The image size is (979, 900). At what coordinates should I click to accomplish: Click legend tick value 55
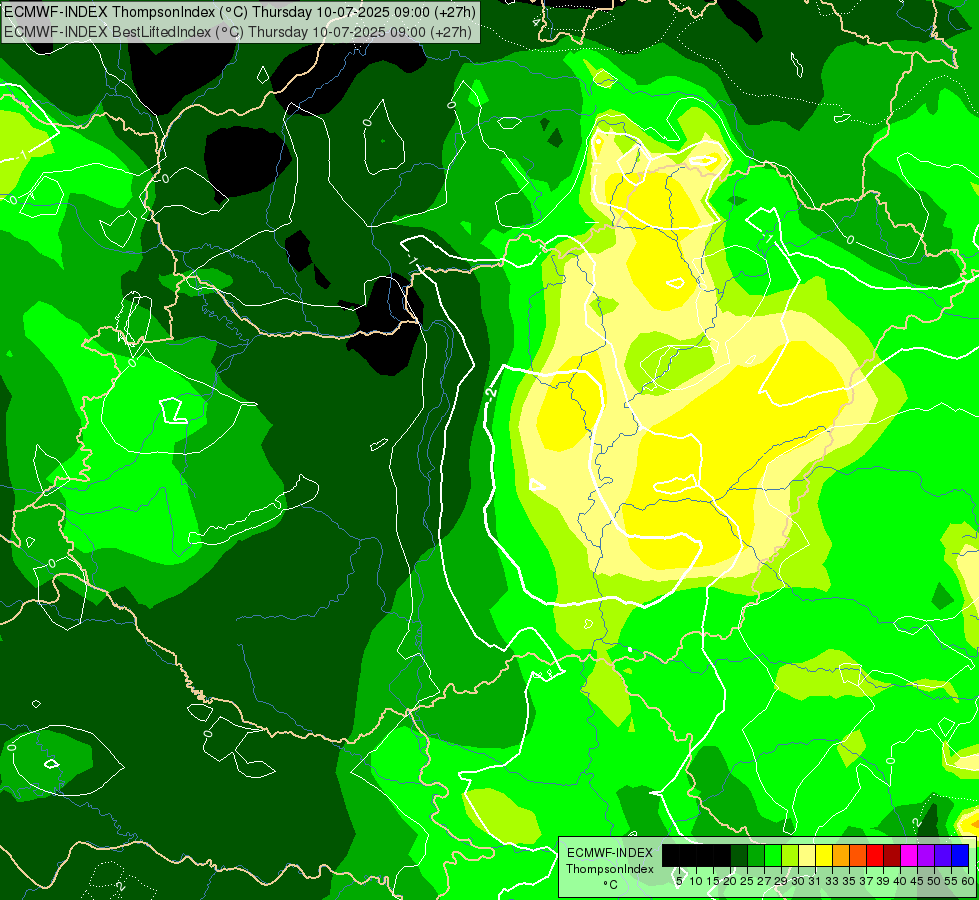952,881
